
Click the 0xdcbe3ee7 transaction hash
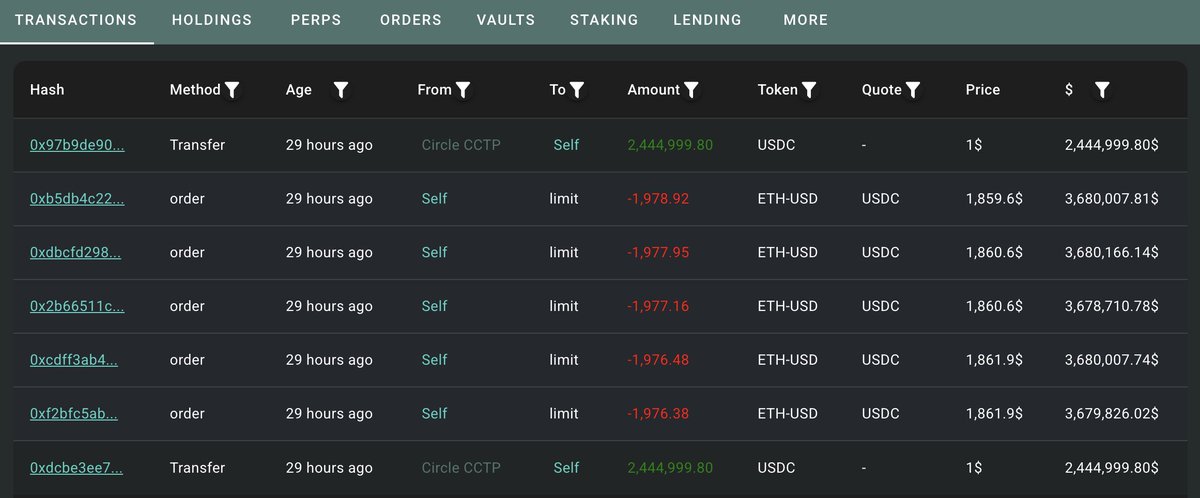(76, 468)
